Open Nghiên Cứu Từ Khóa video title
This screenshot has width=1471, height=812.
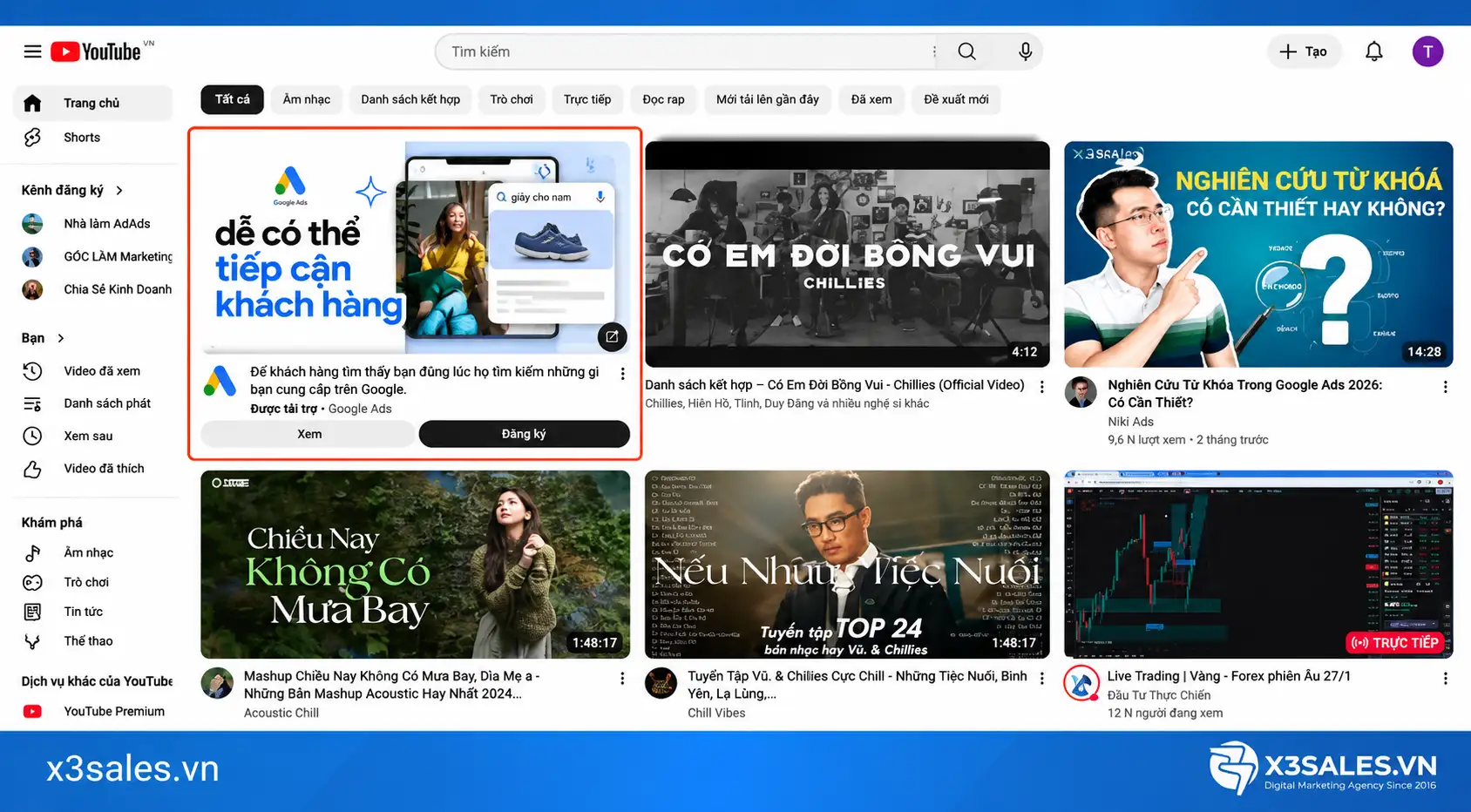point(1244,394)
